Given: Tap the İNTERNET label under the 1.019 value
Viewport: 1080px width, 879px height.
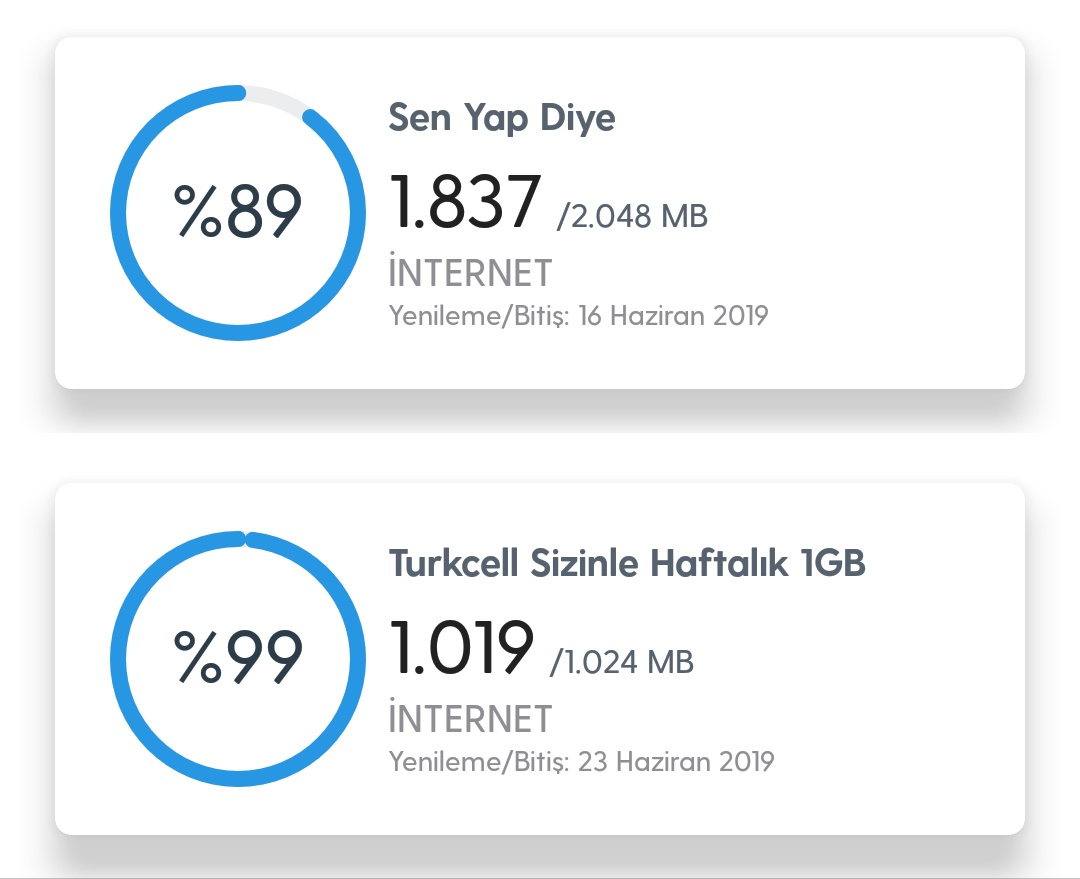Looking at the screenshot, I should (x=470, y=719).
